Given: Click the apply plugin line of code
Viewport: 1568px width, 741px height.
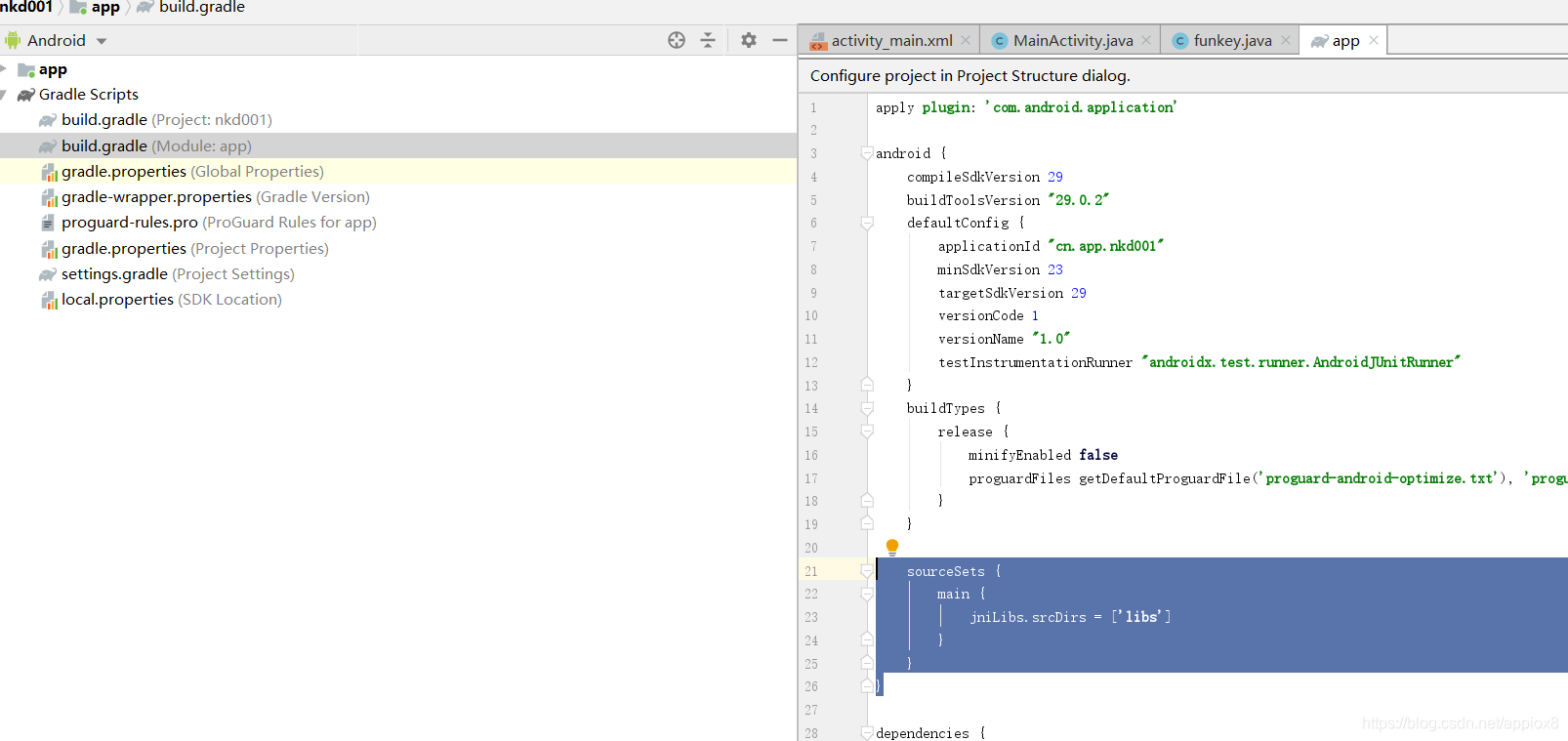Looking at the screenshot, I should (1026, 107).
